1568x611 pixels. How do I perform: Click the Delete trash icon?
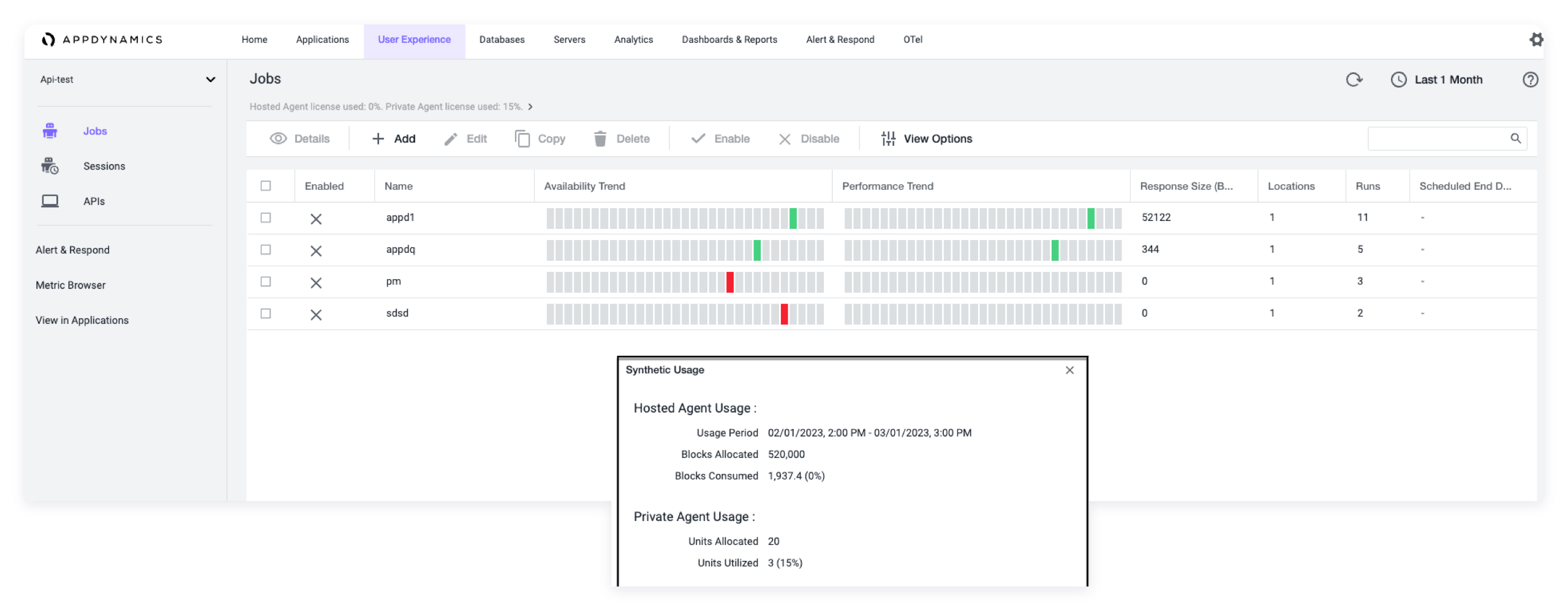point(600,139)
